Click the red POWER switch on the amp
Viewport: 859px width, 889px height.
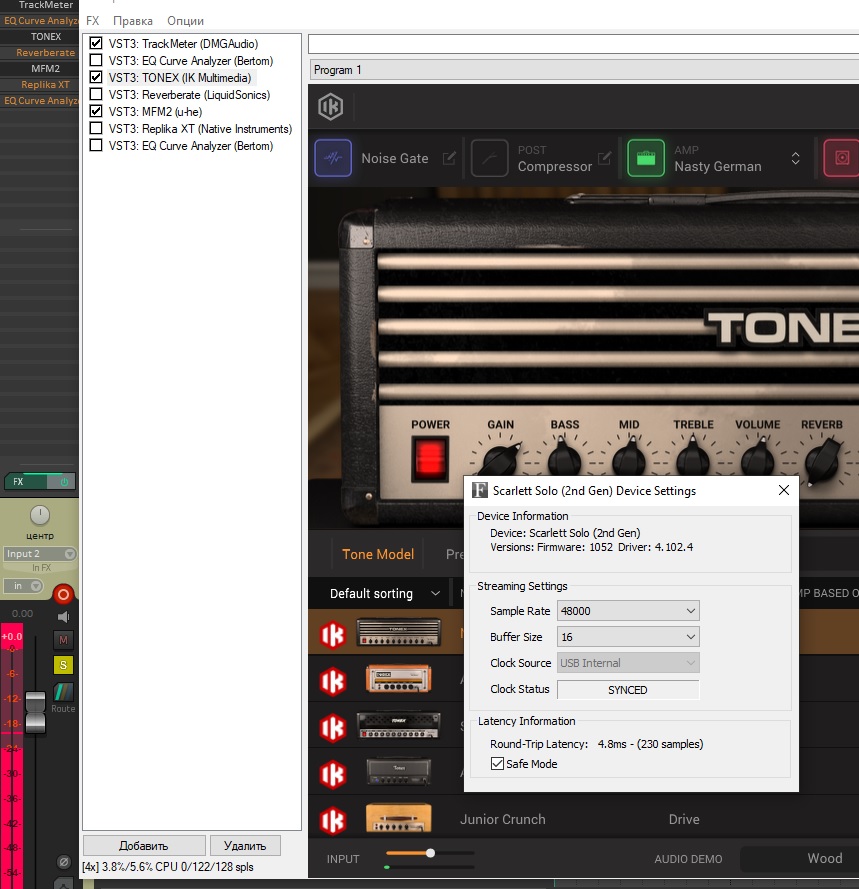430,458
